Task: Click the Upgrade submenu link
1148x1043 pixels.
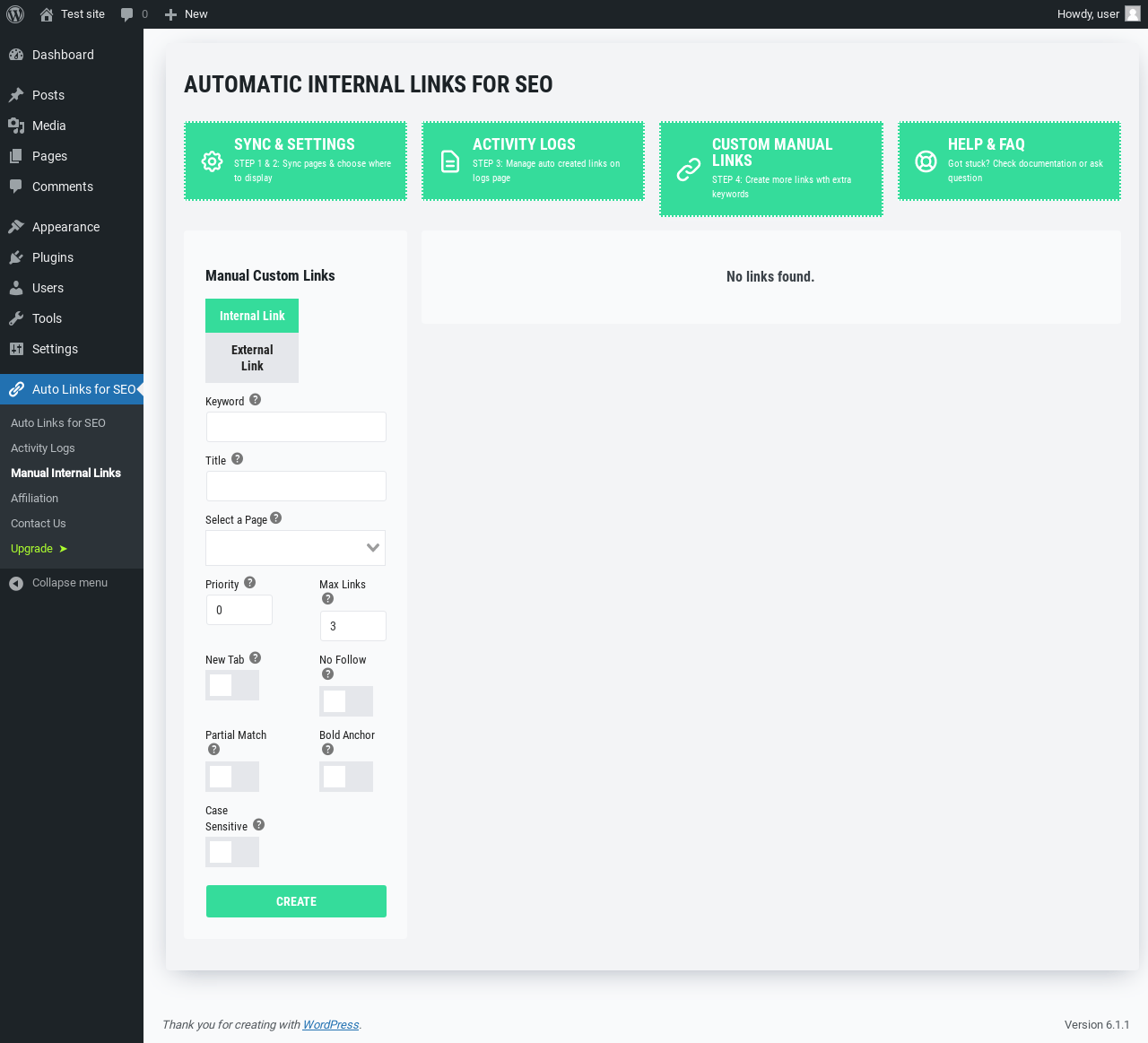Action: click(39, 549)
